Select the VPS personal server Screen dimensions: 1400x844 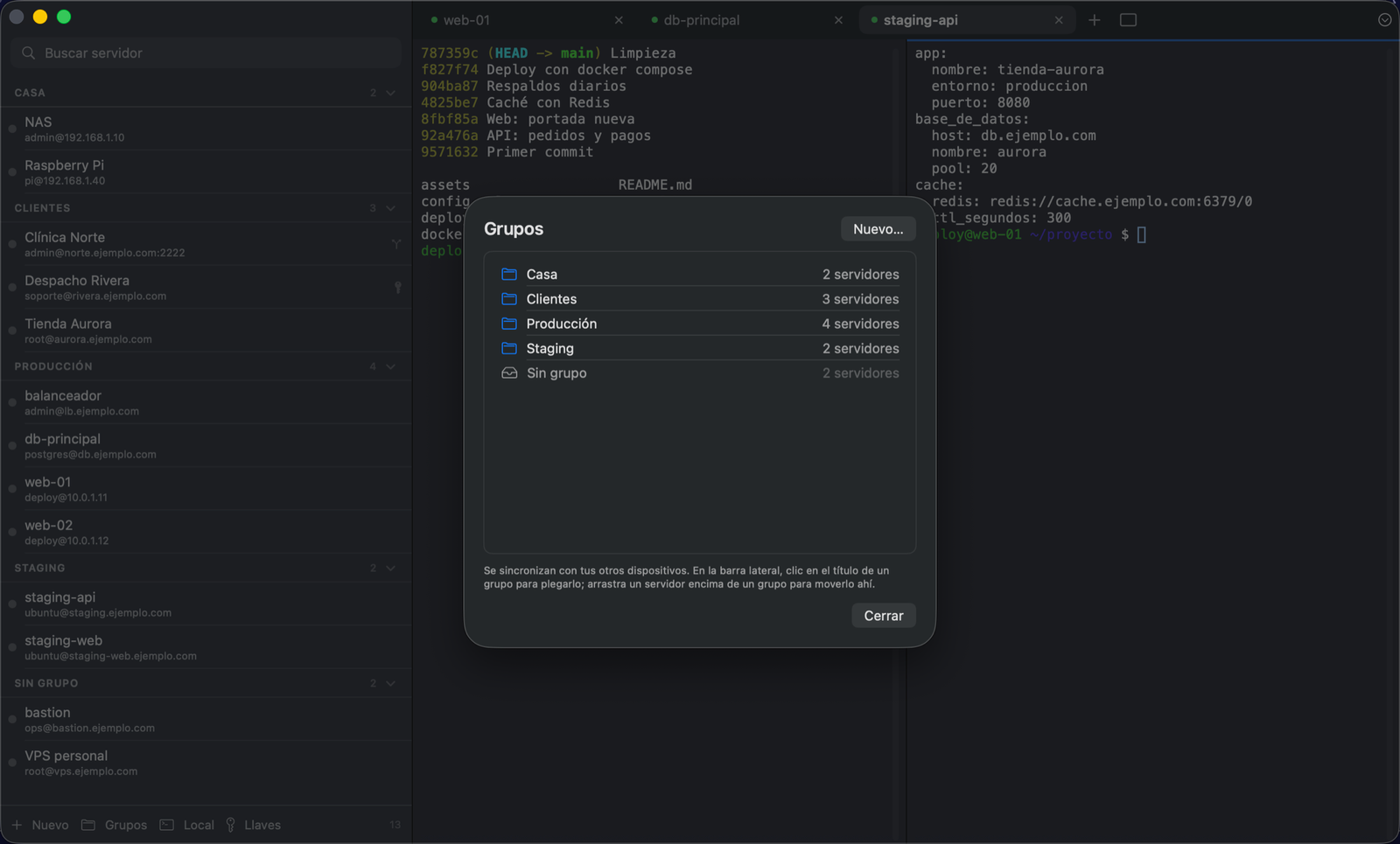[x=206, y=763]
